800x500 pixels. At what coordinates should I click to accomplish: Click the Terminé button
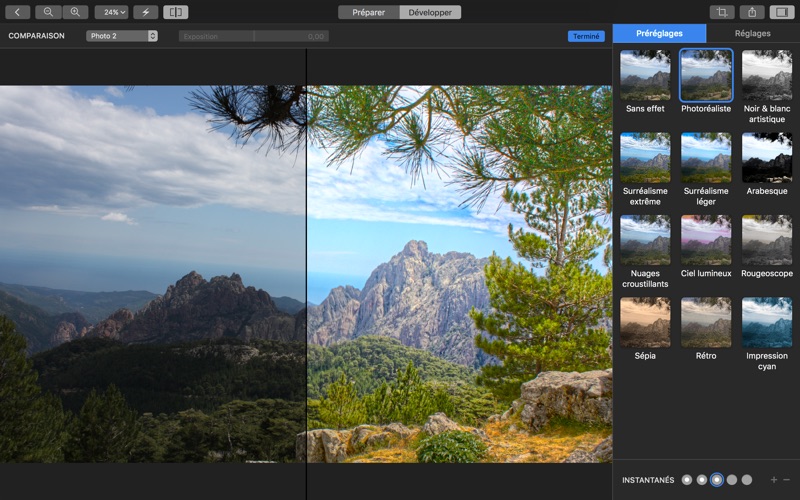pos(586,36)
